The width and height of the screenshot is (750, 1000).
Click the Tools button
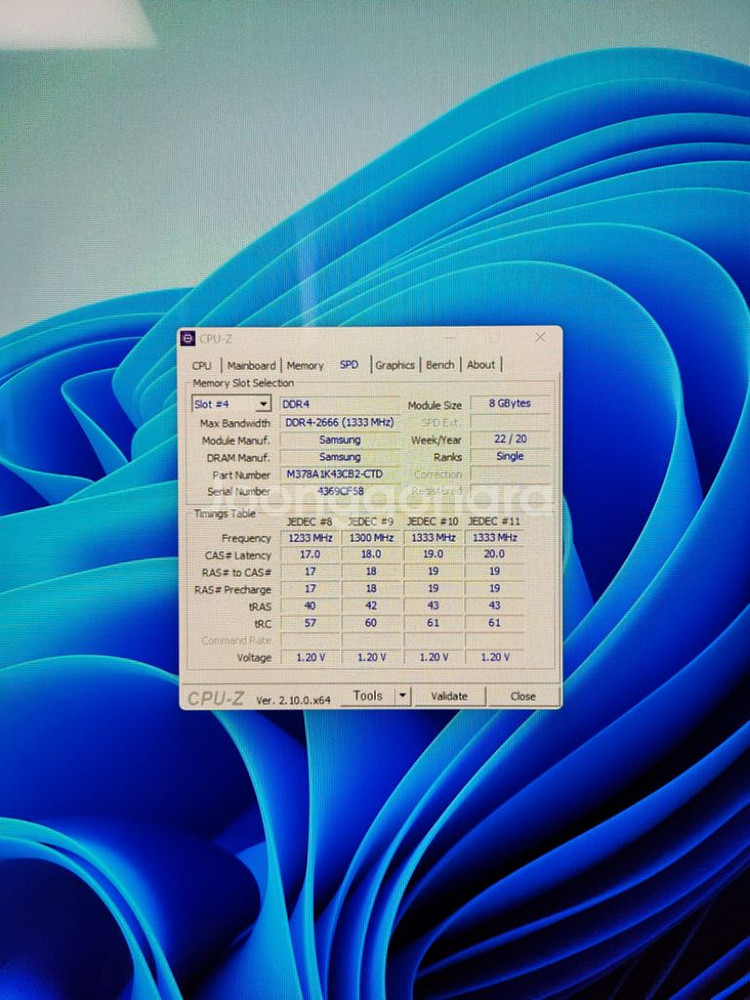click(x=368, y=696)
